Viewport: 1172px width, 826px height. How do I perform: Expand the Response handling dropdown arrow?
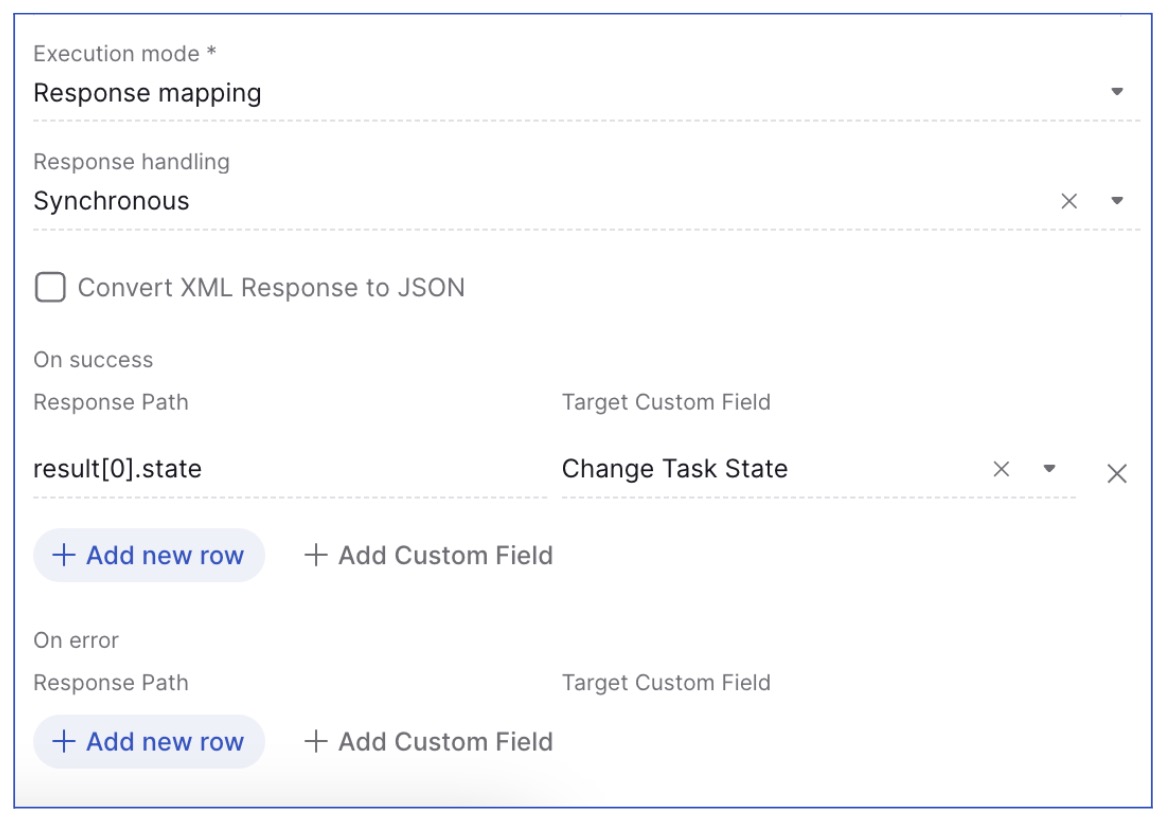1117,201
